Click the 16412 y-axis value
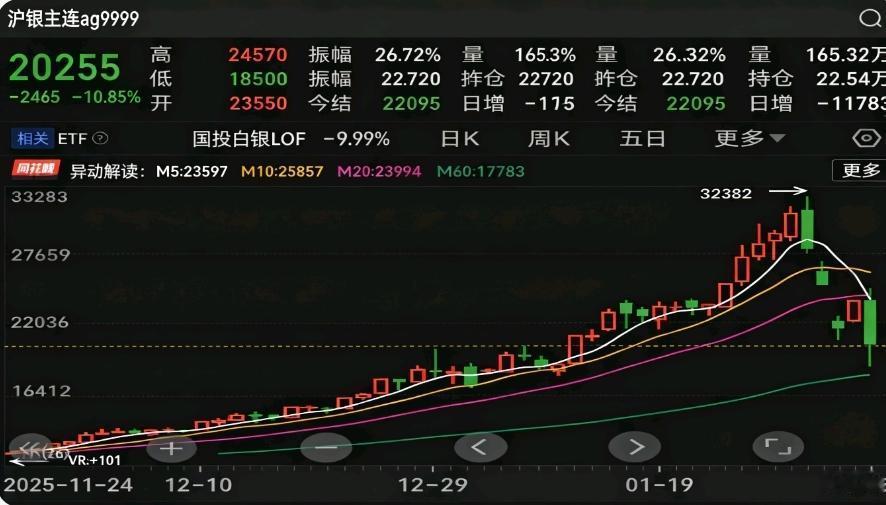 coord(41,390)
